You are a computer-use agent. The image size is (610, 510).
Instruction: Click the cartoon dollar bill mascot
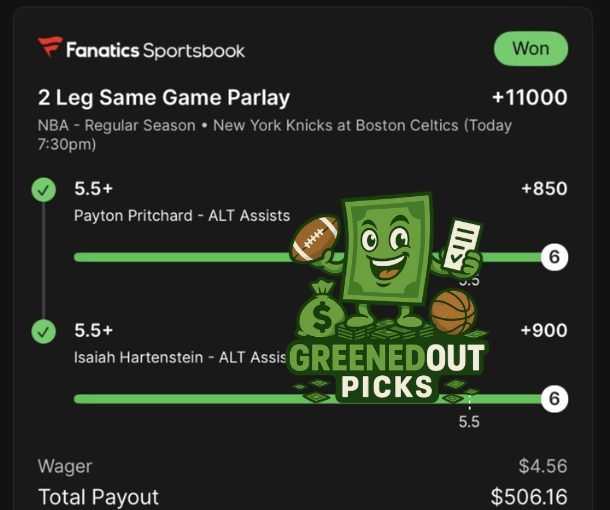386,250
